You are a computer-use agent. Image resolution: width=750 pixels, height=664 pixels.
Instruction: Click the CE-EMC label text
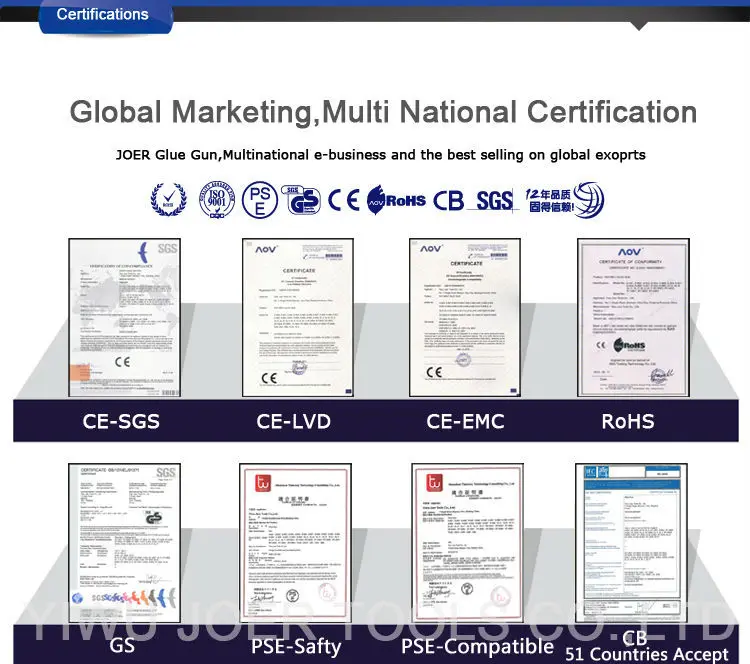[465, 421]
